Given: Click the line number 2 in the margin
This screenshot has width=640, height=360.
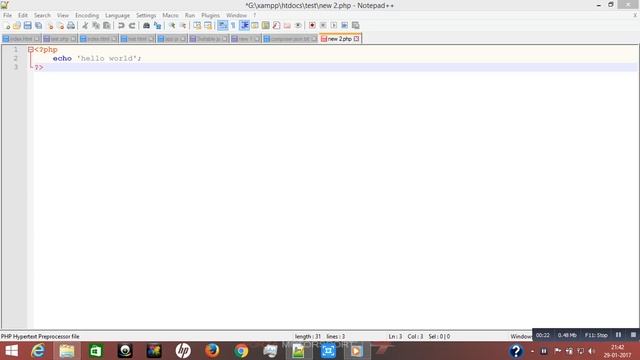Looking at the screenshot, I should 16,58.
